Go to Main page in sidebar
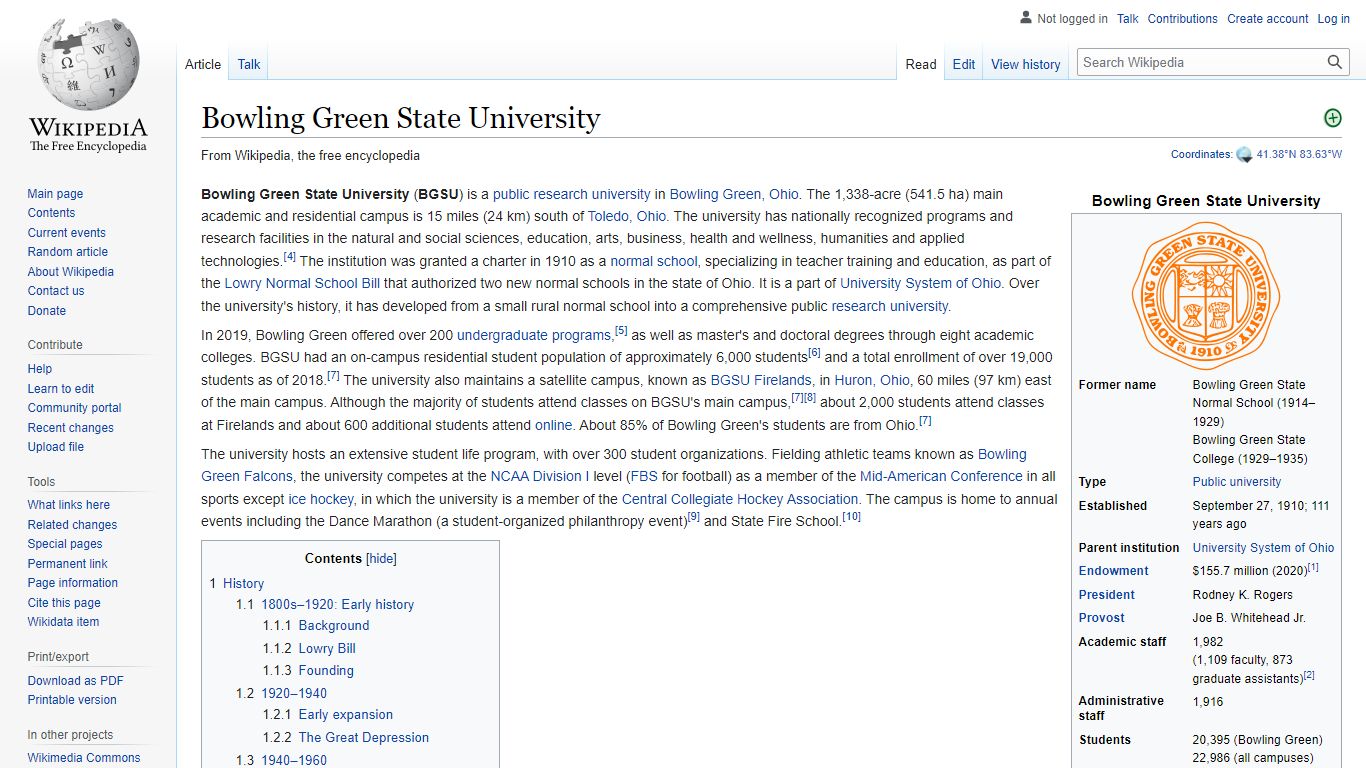The image size is (1366, 768). point(55,194)
